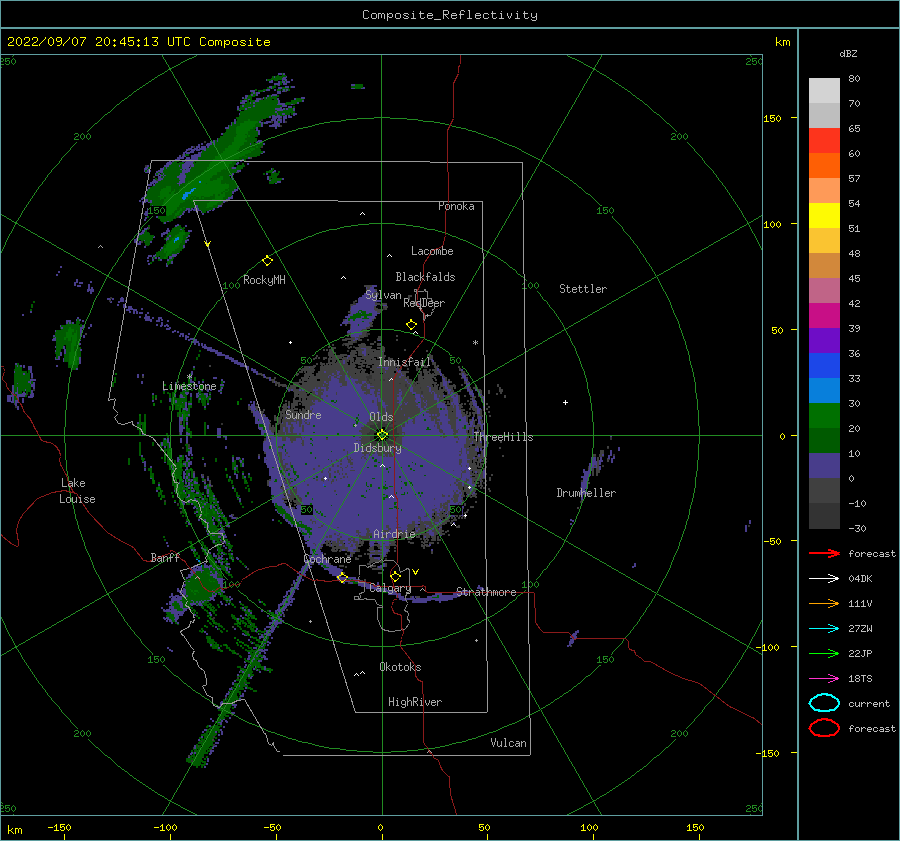Click the 'Drumheller' city label
Viewport: 900px width, 841px height.
tap(586, 493)
